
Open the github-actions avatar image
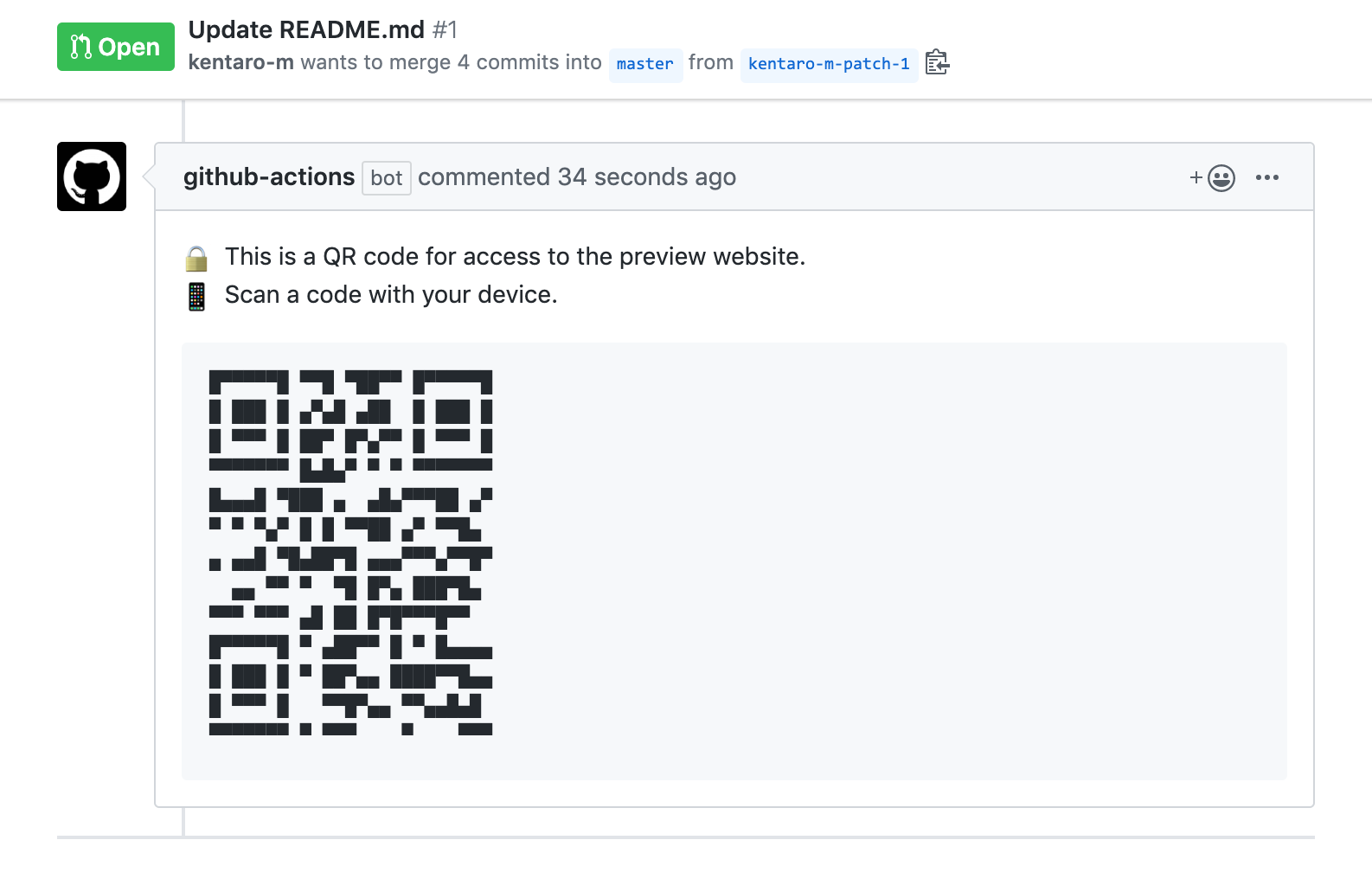[92, 176]
